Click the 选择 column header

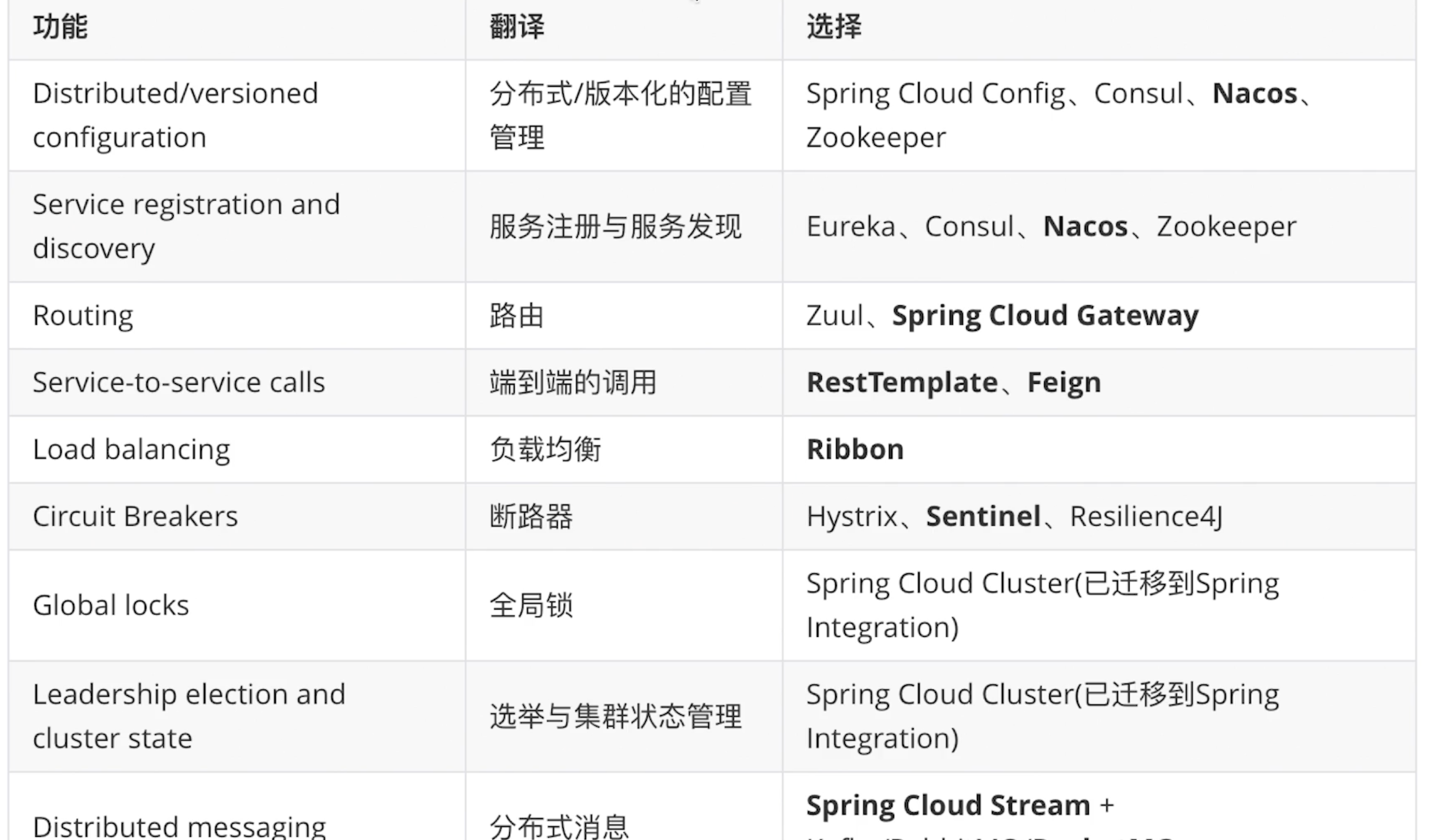(x=834, y=27)
